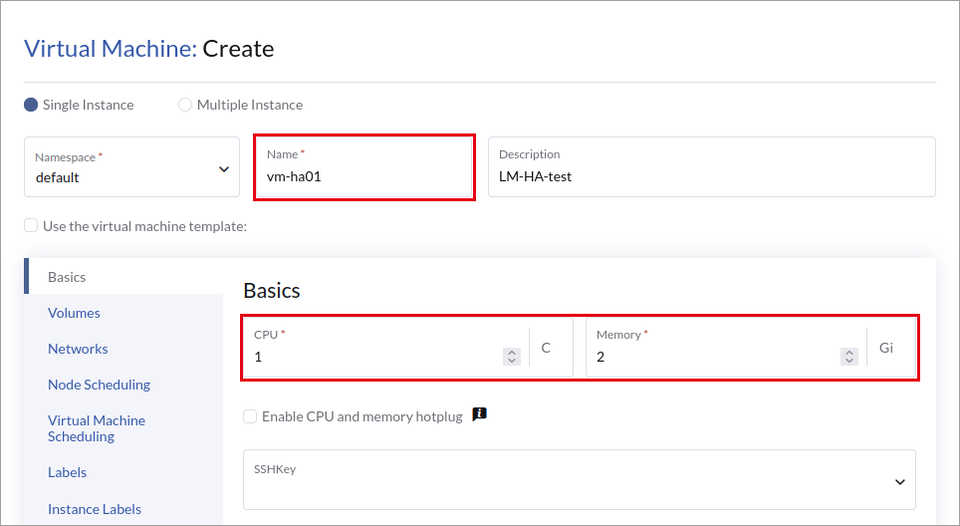Image resolution: width=960 pixels, height=526 pixels.
Task: Go to the Instance Labels tab
Action: pyautogui.click(x=94, y=509)
